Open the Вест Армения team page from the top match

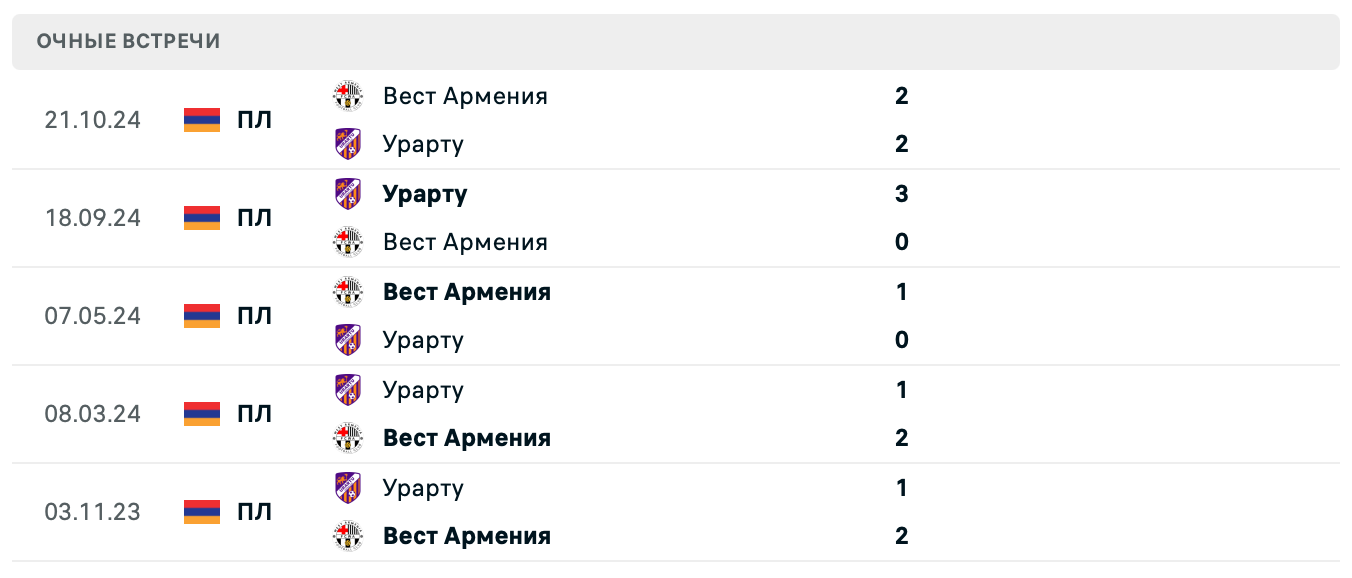click(465, 96)
